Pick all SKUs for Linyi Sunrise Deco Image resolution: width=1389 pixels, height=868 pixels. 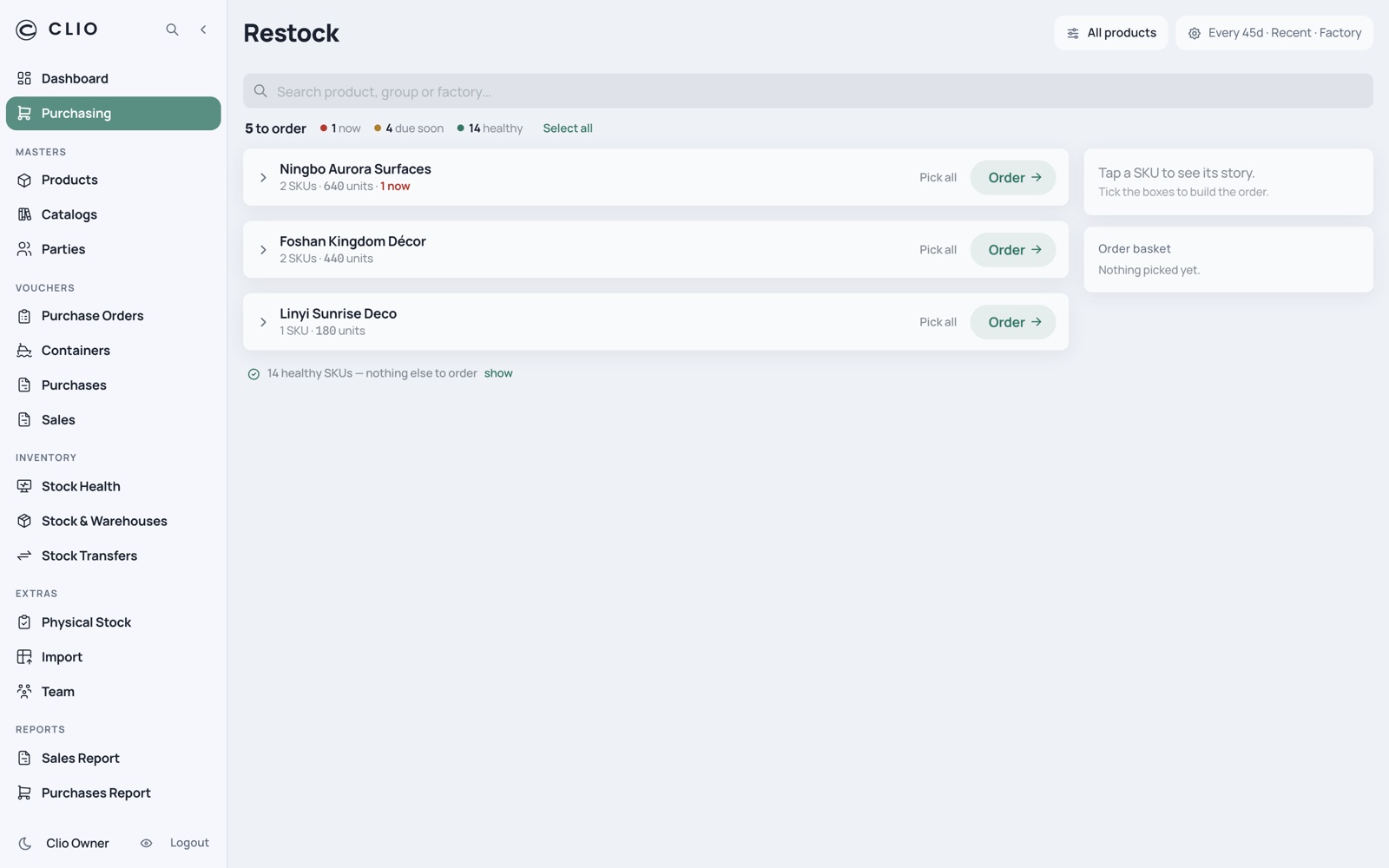938,322
